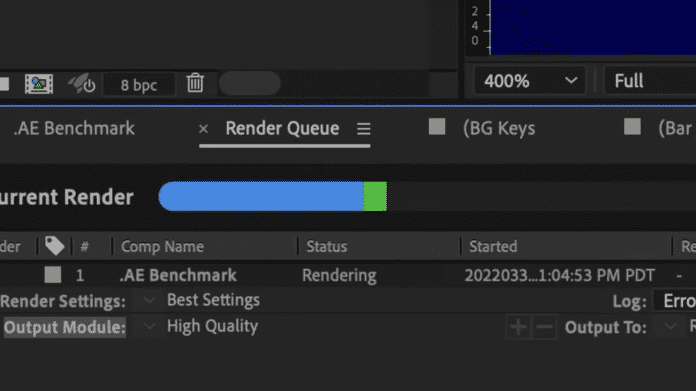Viewport: 696px width, 391px height.
Task: Click the High Quality output module link
Action: click(x=212, y=326)
